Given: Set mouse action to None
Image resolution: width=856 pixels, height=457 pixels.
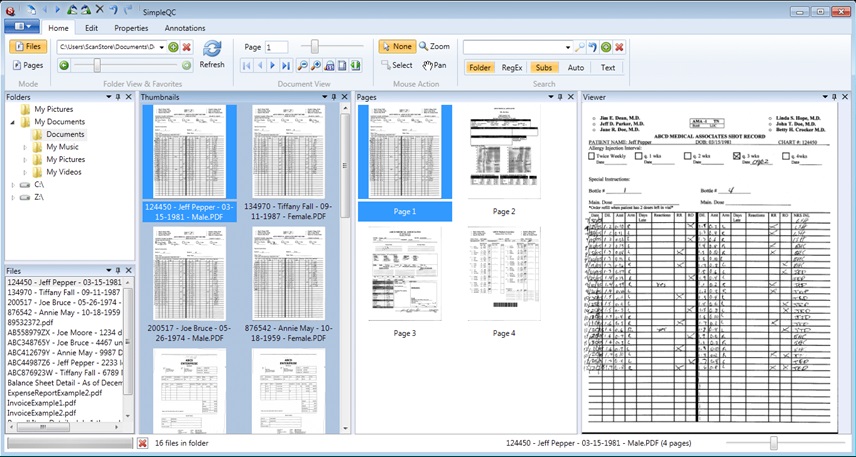Looking at the screenshot, I should click(397, 46).
